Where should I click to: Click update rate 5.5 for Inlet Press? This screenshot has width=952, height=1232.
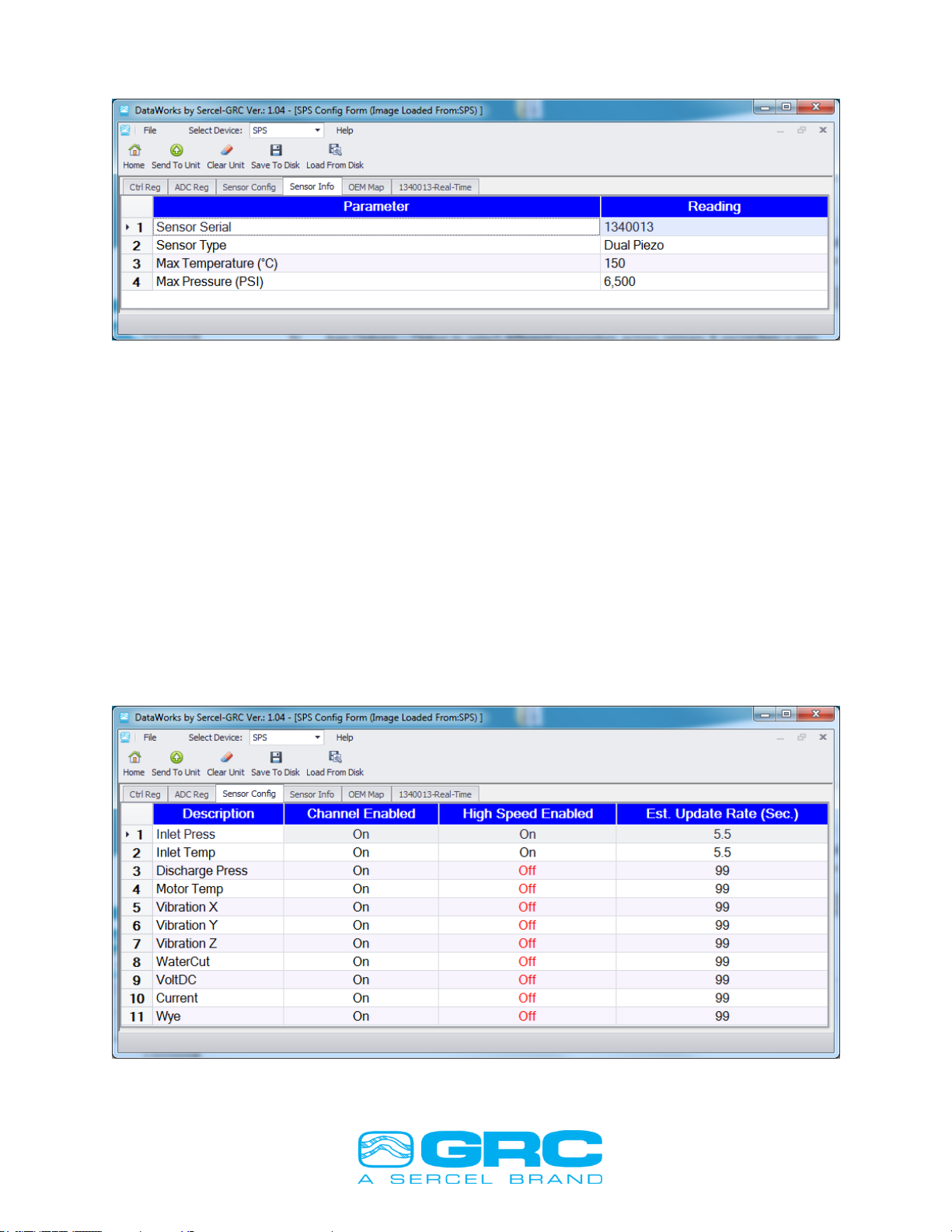722,834
